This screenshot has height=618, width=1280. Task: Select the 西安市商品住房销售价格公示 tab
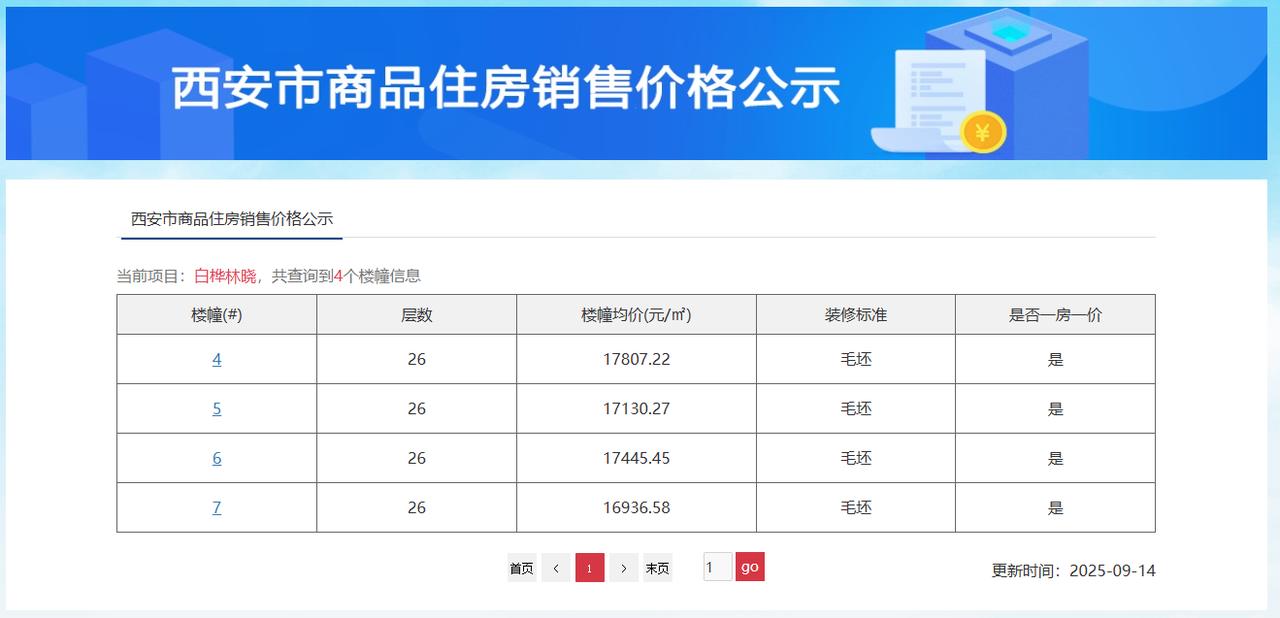point(232,218)
